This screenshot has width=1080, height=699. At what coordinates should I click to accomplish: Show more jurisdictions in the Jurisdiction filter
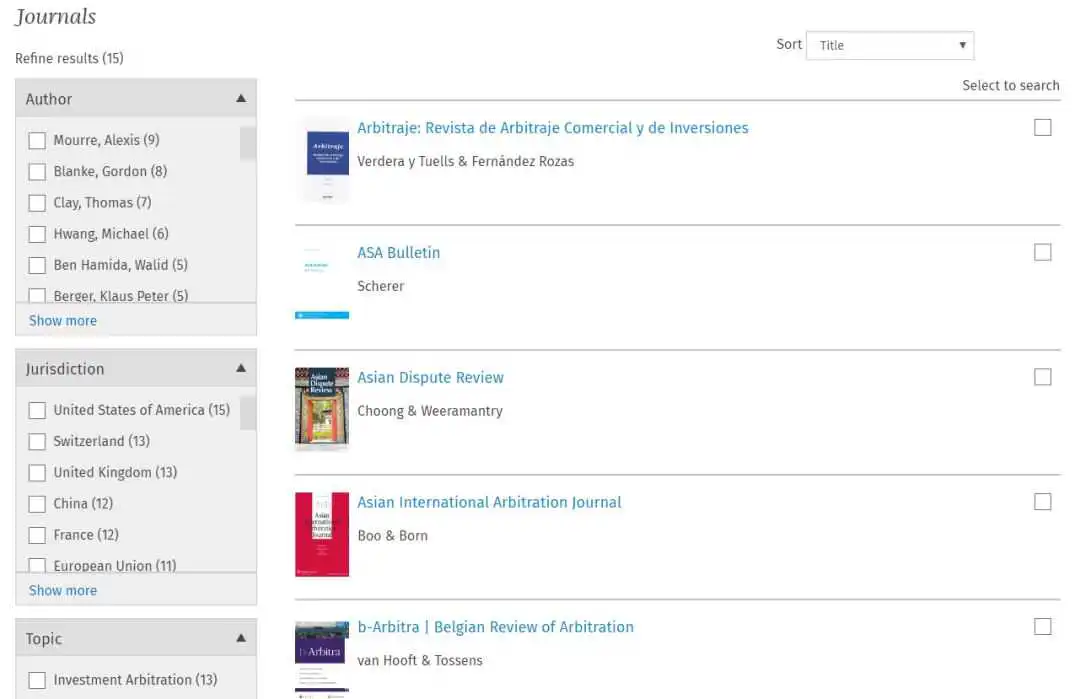pyautogui.click(x=63, y=591)
